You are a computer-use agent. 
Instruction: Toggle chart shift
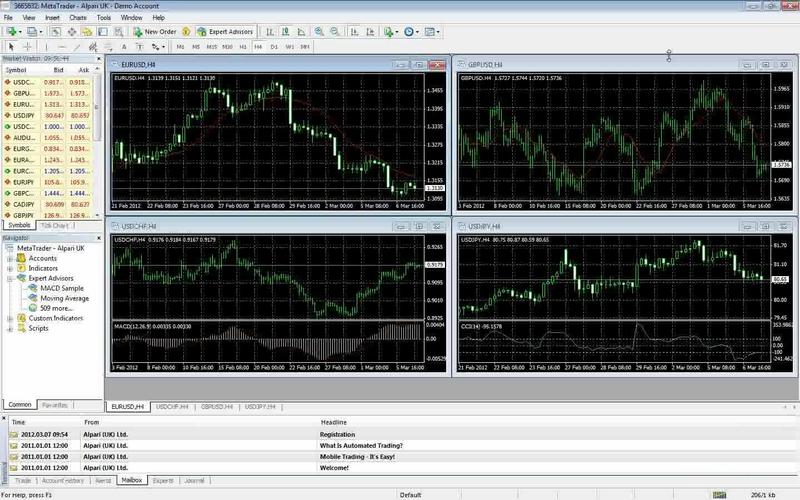[370, 32]
